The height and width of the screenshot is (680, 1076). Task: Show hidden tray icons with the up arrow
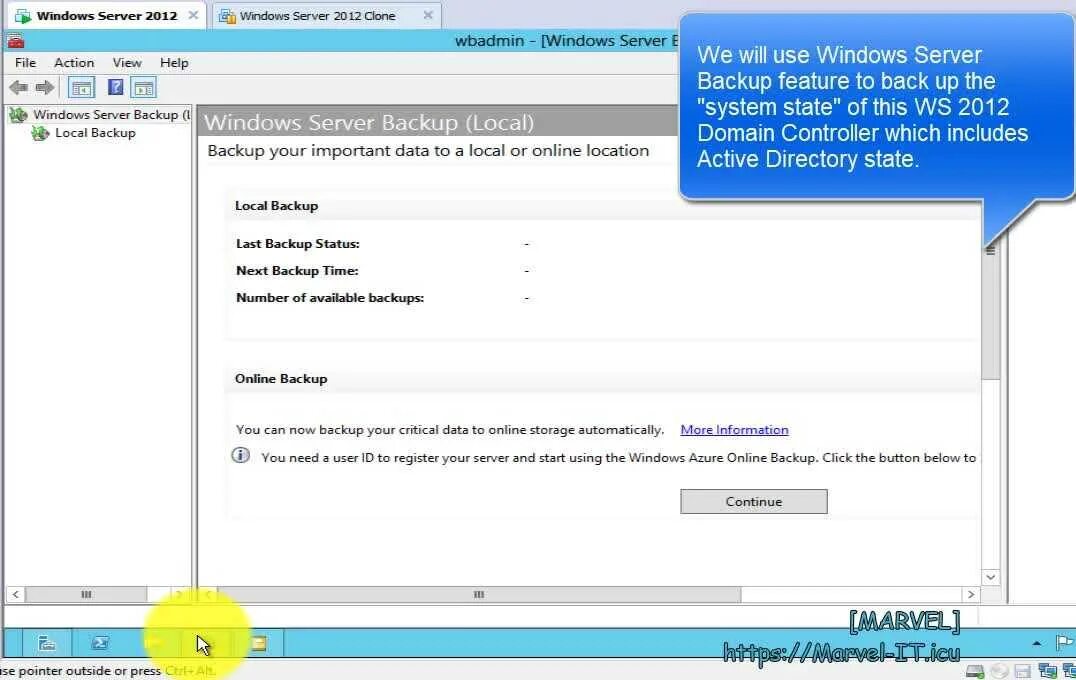[x=1036, y=644]
